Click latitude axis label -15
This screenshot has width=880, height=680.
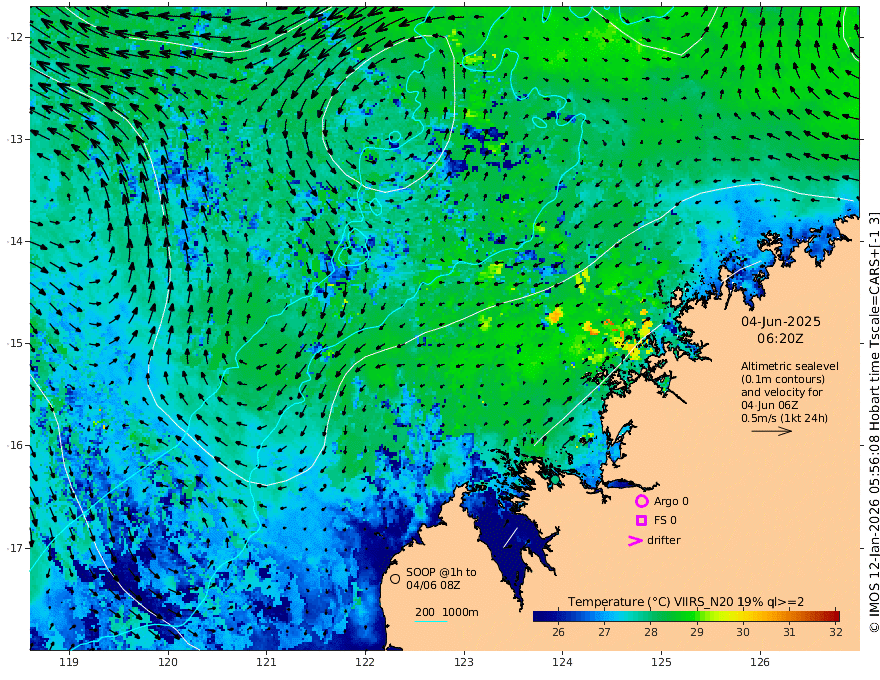pos(15,343)
